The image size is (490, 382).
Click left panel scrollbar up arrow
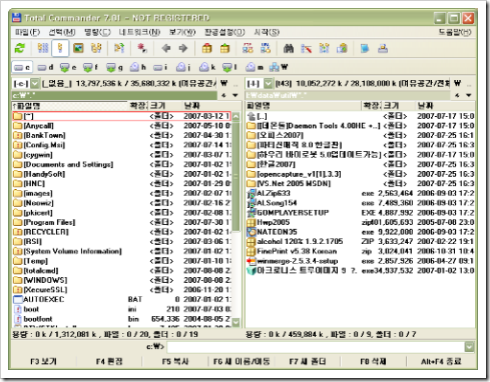pyautogui.click(x=236, y=117)
